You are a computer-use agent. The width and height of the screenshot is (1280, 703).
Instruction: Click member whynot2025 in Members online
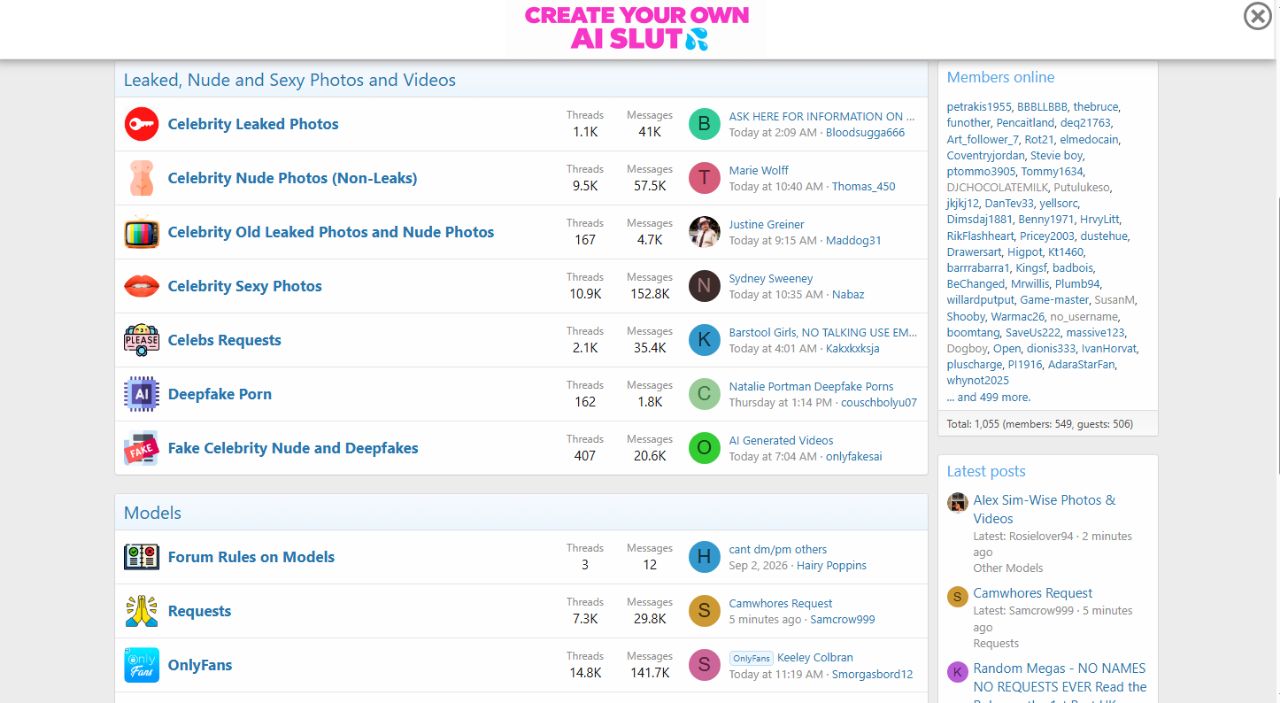[978, 380]
